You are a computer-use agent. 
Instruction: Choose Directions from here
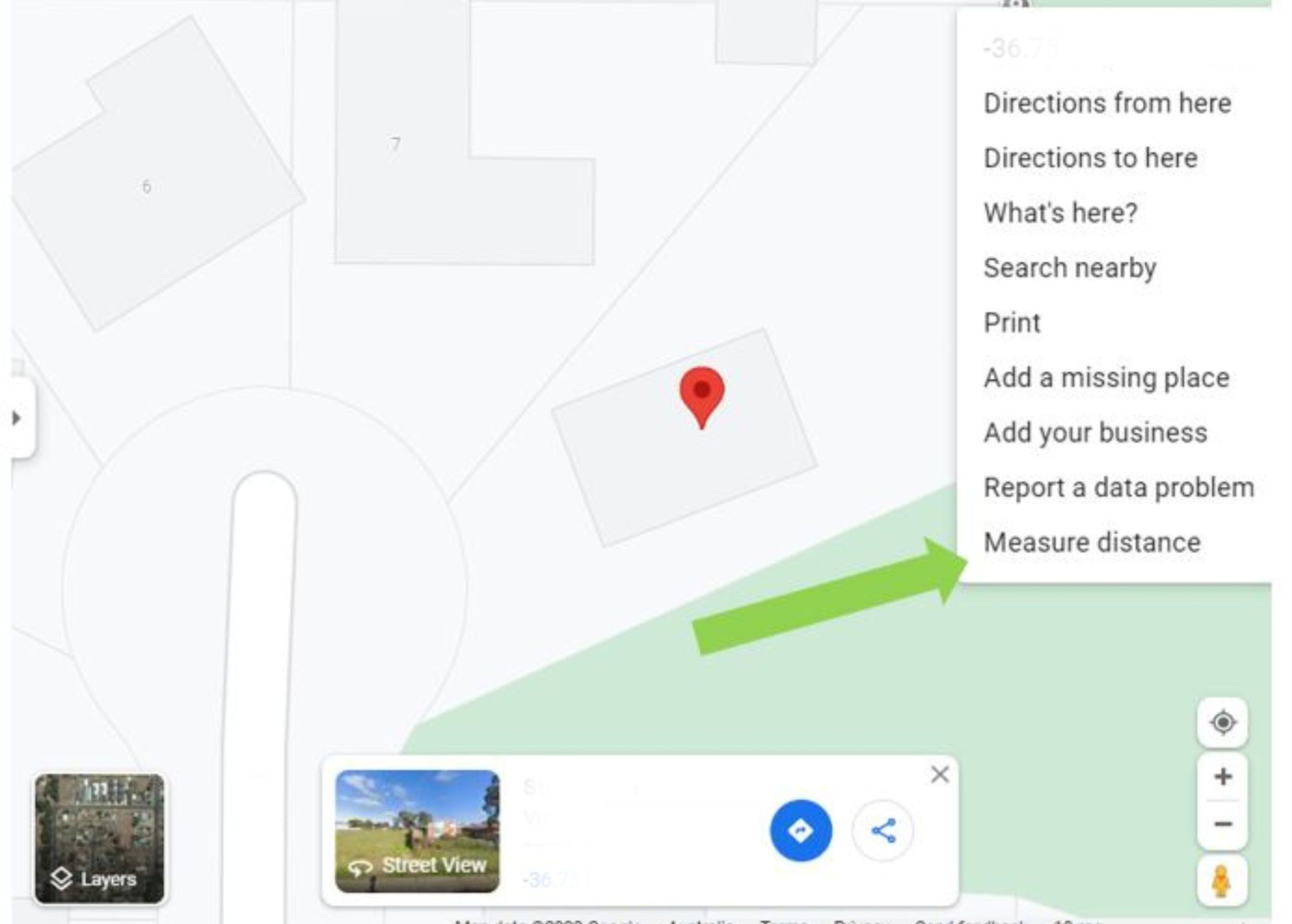tap(1107, 103)
